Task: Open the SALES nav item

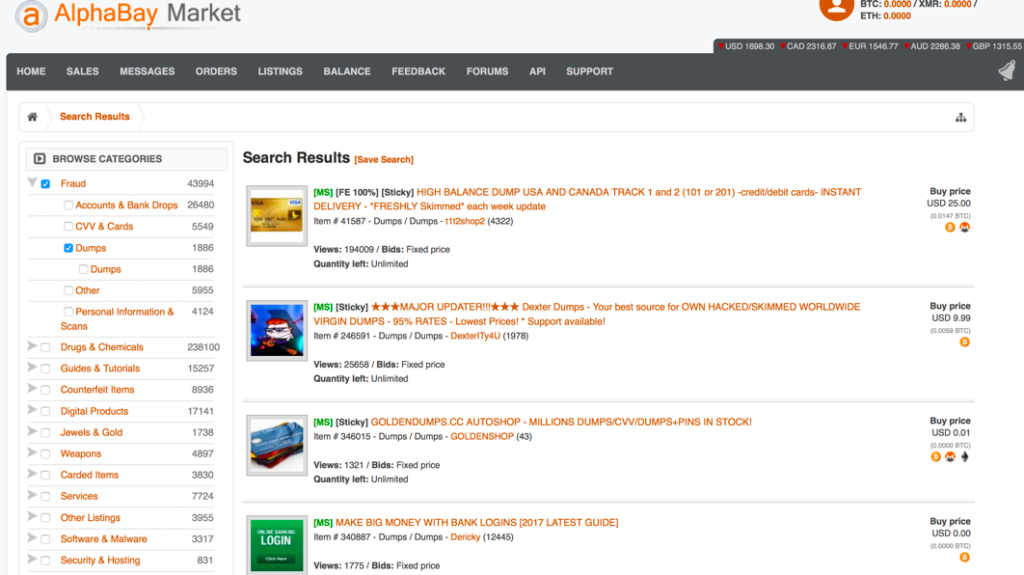Action: [x=82, y=71]
